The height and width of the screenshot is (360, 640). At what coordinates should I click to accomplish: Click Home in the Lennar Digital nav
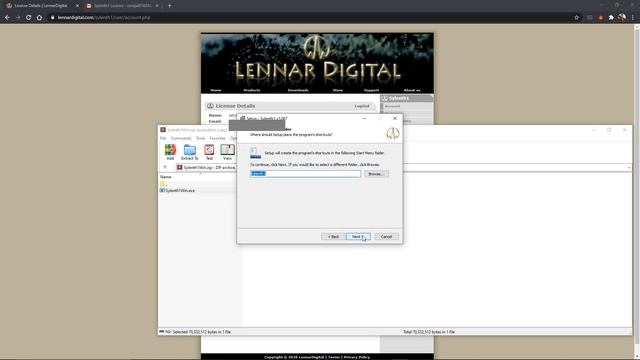[216, 90]
